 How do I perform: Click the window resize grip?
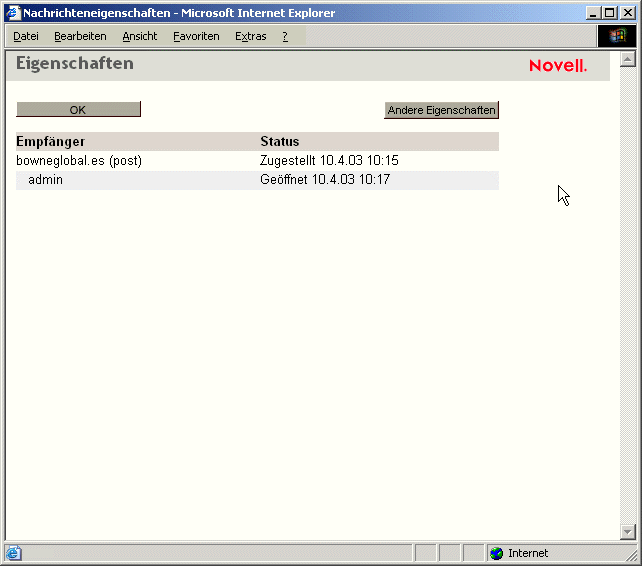click(x=632, y=556)
